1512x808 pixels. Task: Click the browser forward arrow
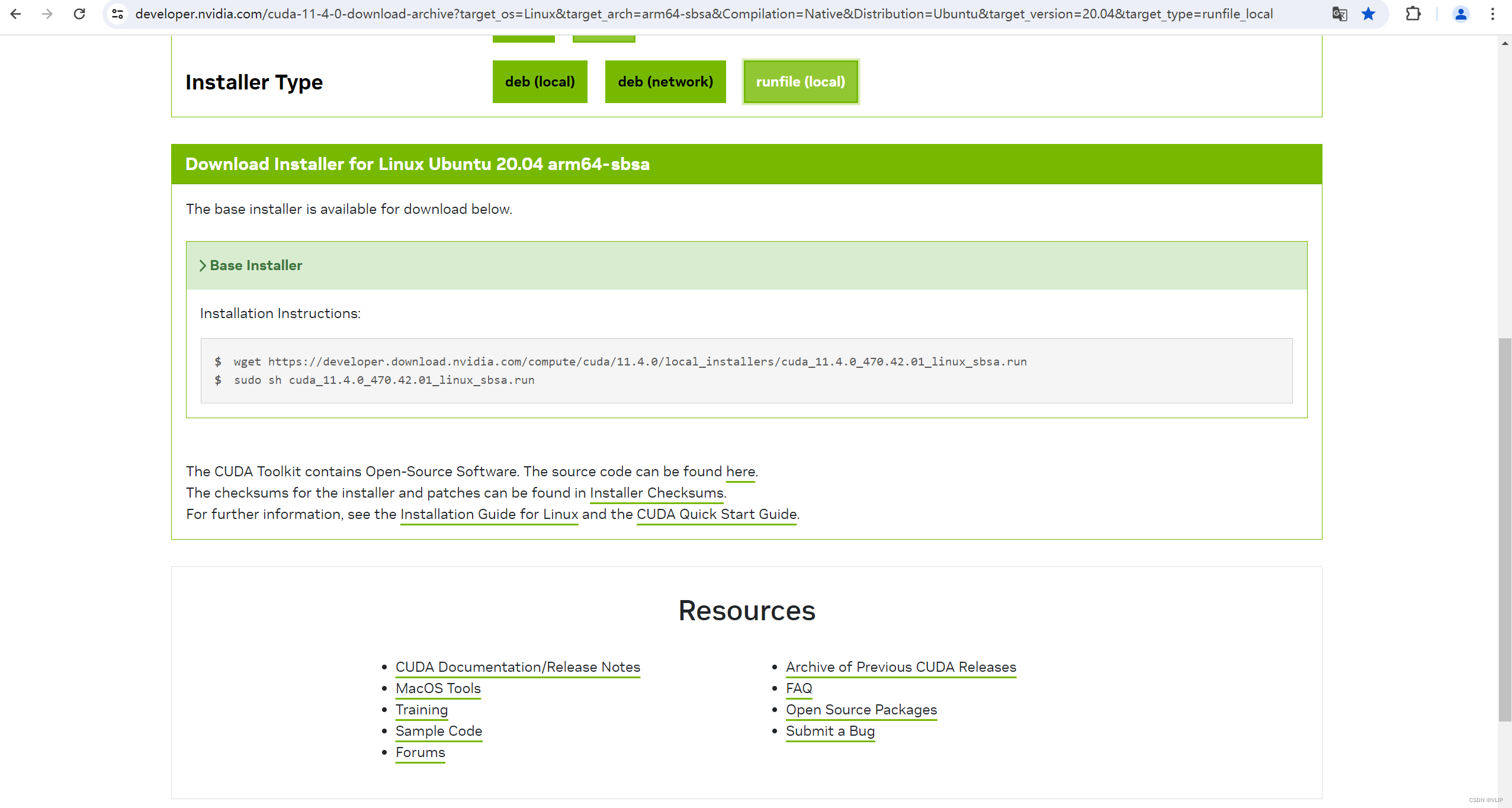47,14
